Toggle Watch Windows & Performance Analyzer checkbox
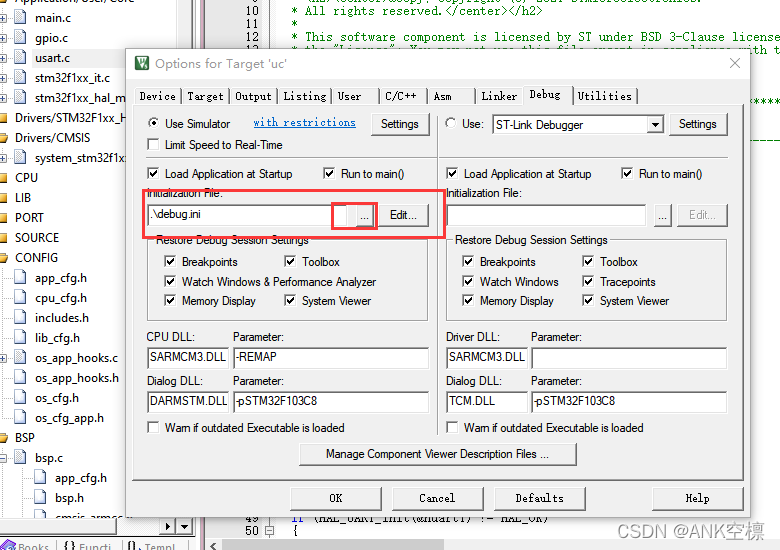780x550 pixels. (x=170, y=281)
